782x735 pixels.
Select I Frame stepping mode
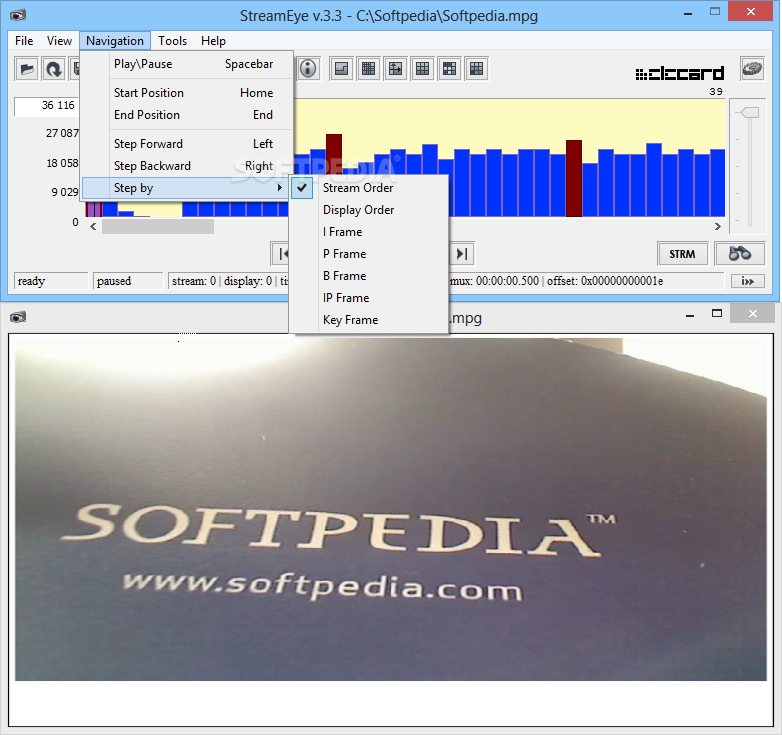[x=368, y=232]
